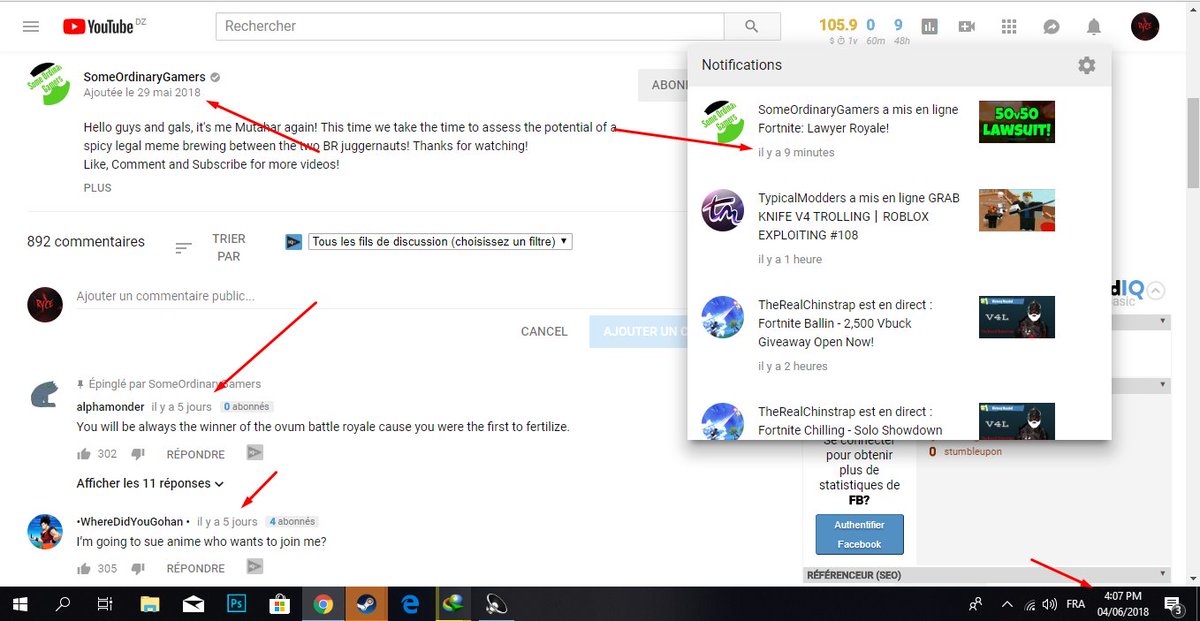Click CANCEL on the comment box
The height and width of the screenshot is (621, 1200).
pos(544,331)
